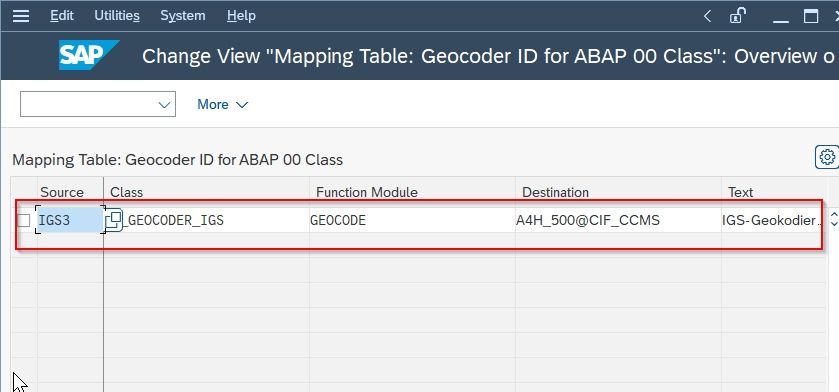Open the command field dropdown arrow
Viewport: 839px width, 392px height.
coord(164,105)
